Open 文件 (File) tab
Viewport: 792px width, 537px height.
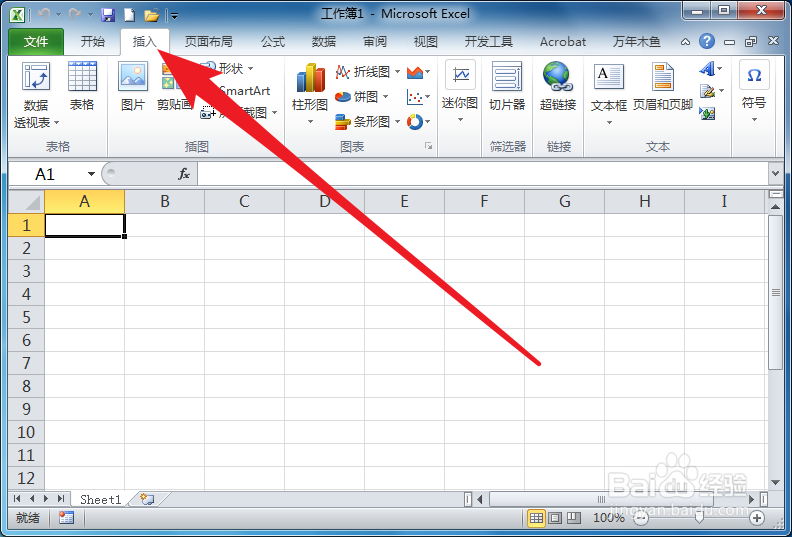click(36, 41)
